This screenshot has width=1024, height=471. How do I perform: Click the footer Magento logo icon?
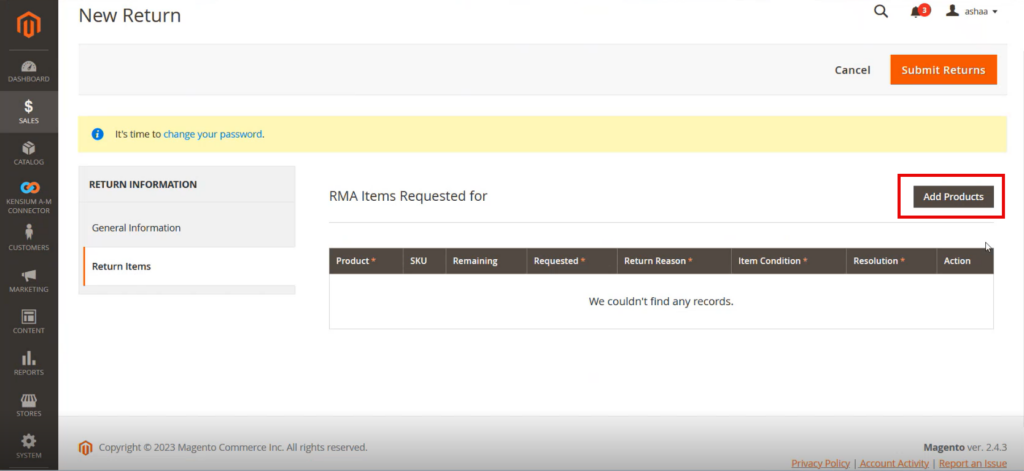point(86,448)
